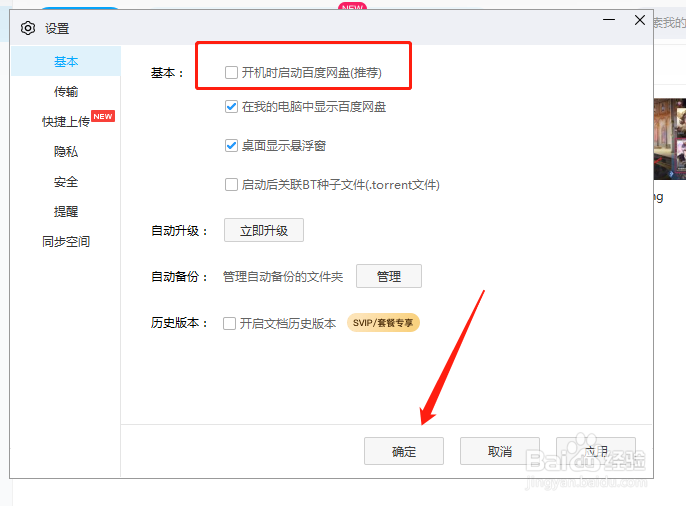Enable 开启文档历史版本 checkbox

[229, 323]
